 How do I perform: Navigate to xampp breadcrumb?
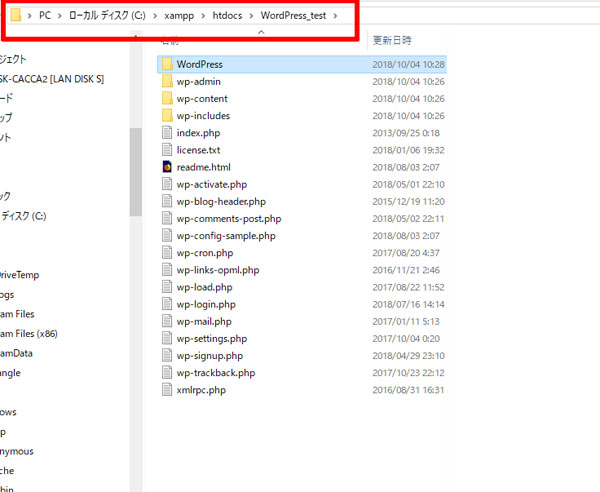(179, 16)
